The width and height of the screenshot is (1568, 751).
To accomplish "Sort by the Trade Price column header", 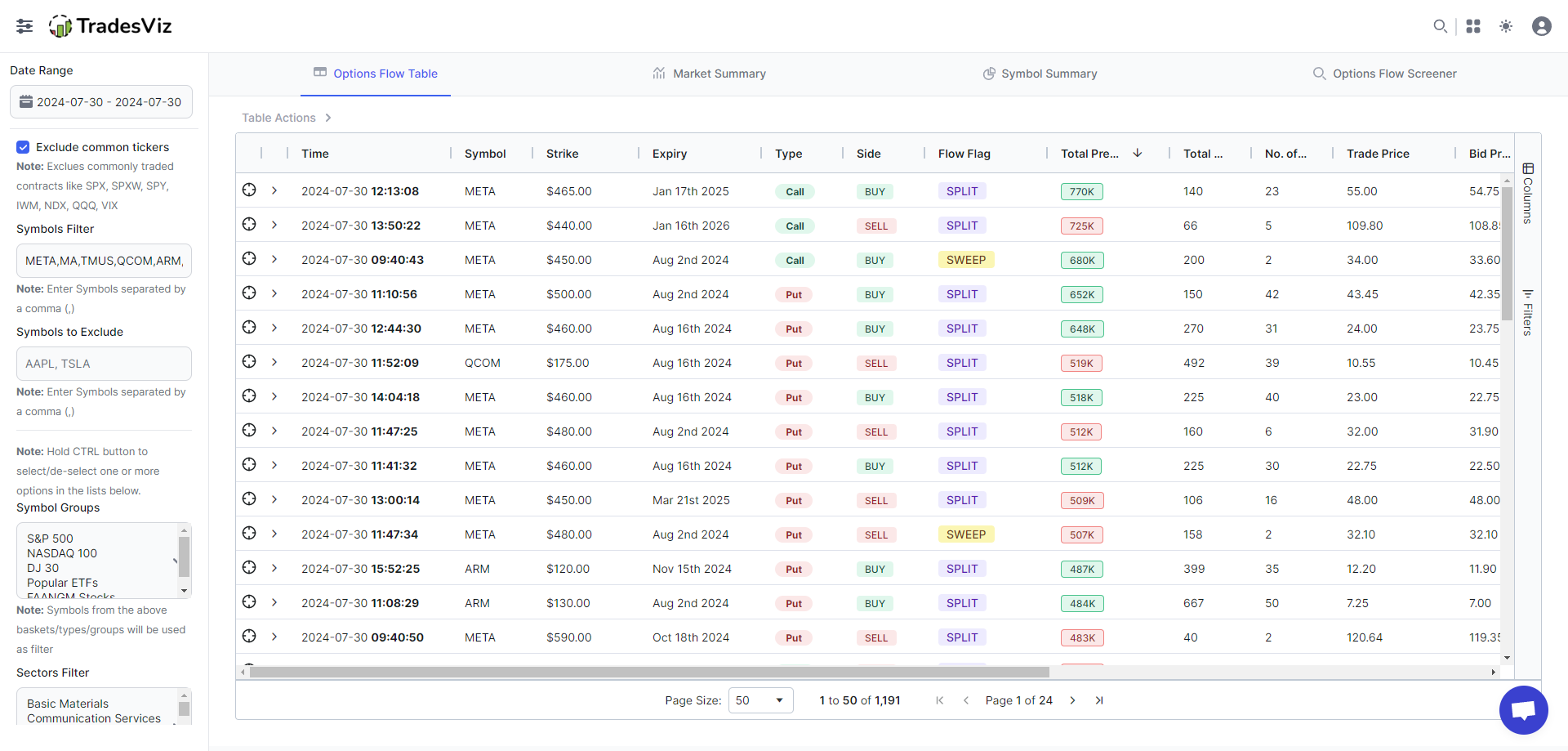I will click(1379, 154).
